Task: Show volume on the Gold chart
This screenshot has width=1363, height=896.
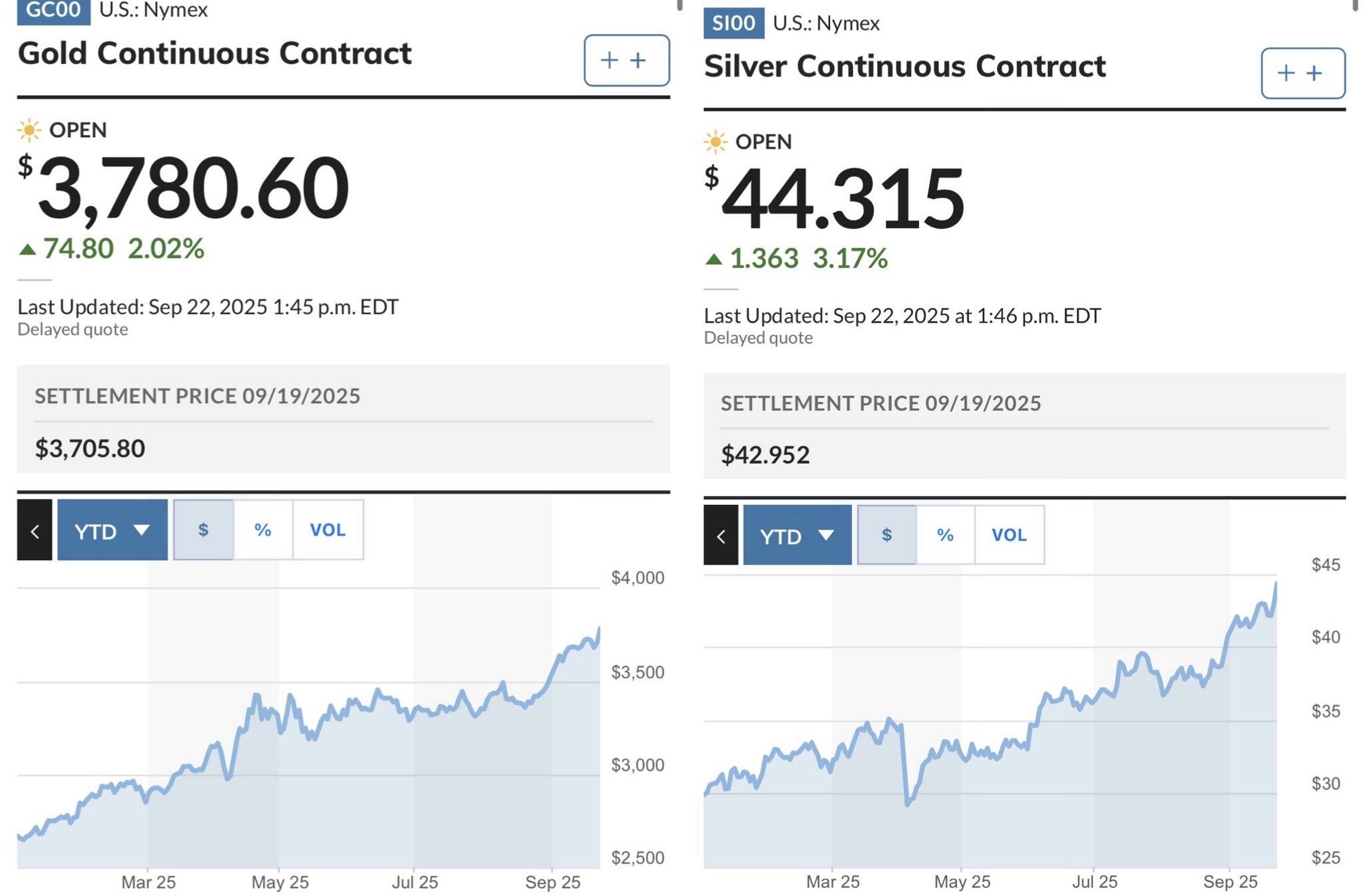Action: (327, 530)
